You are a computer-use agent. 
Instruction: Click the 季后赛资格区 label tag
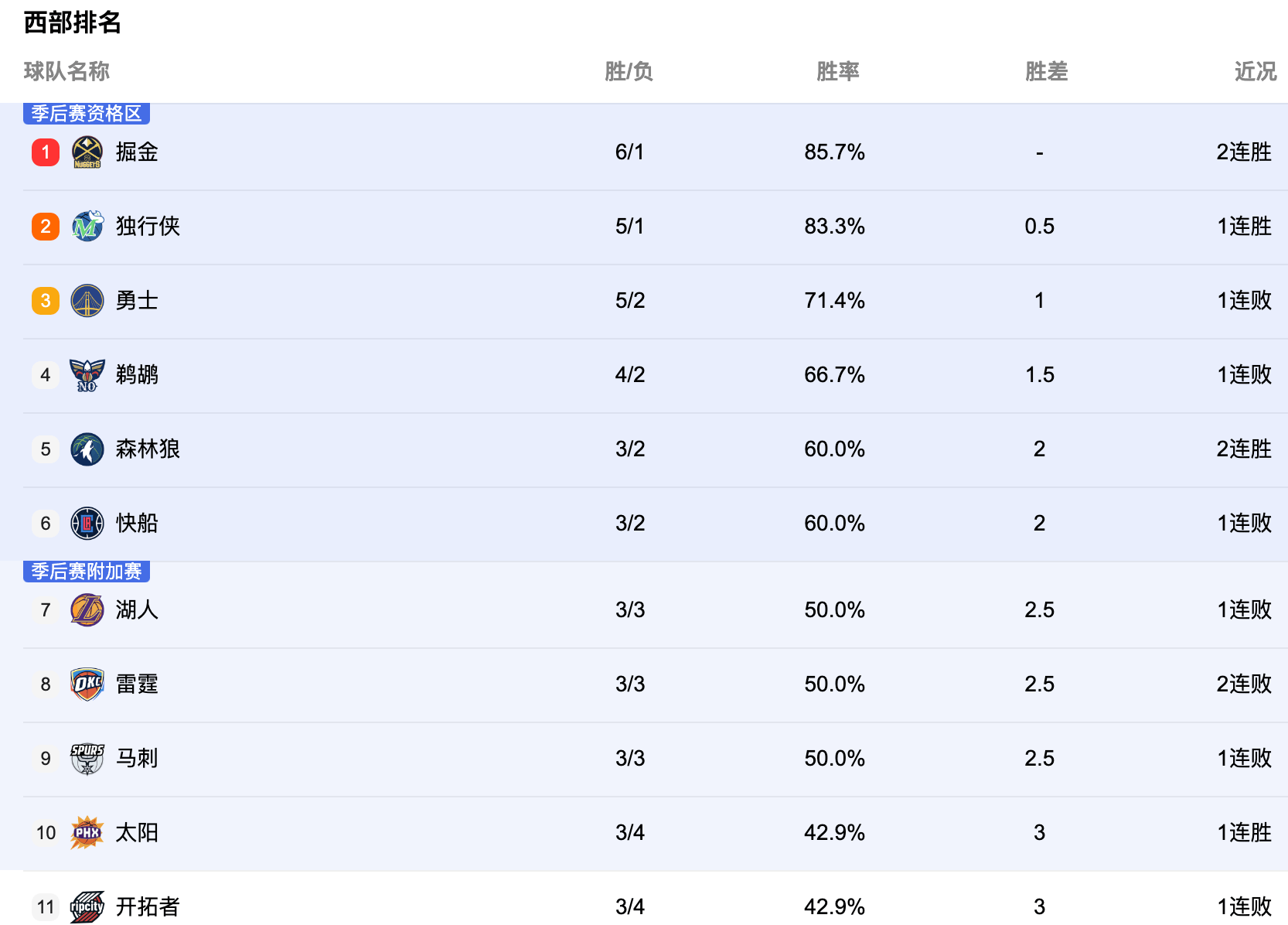(x=87, y=114)
